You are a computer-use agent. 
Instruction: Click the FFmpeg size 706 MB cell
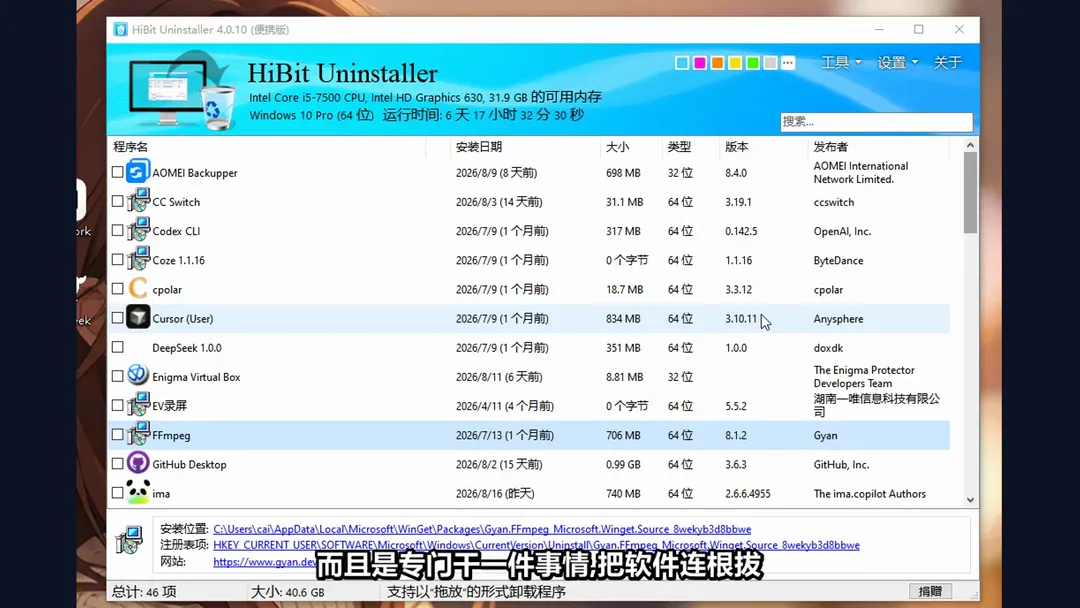pos(623,435)
